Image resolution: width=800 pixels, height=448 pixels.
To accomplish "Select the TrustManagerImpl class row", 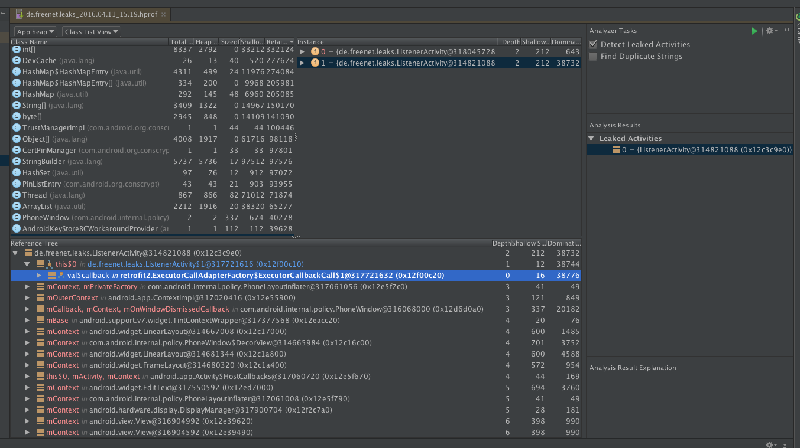I will pyautogui.click(x=153, y=128).
